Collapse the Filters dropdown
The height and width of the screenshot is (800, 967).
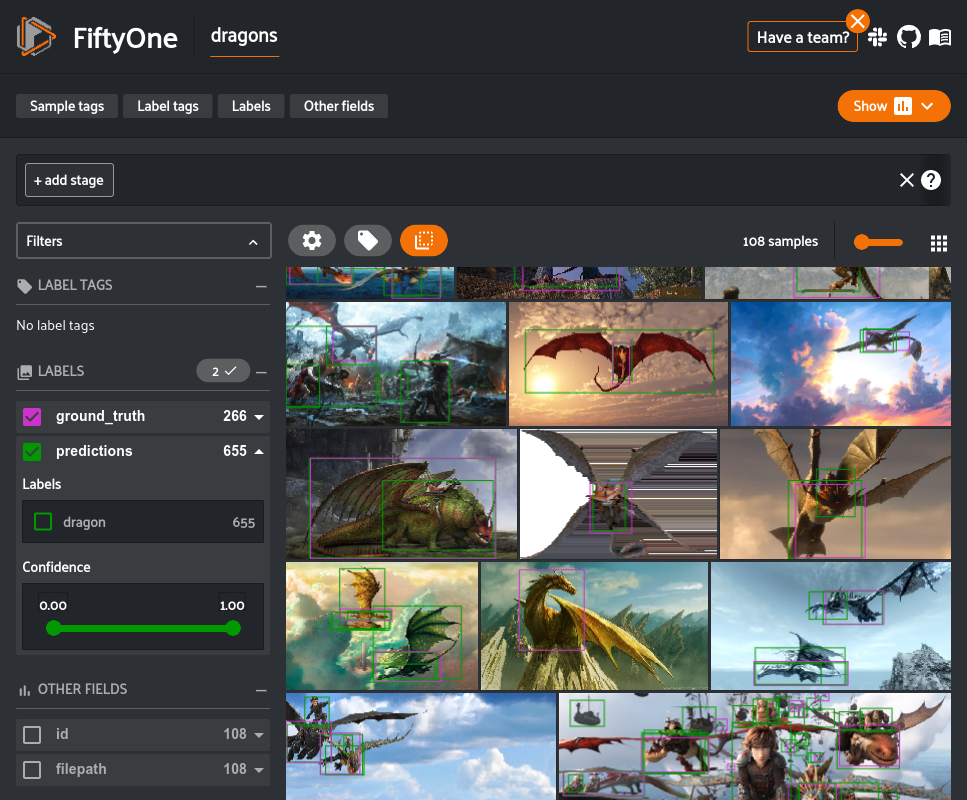click(253, 242)
